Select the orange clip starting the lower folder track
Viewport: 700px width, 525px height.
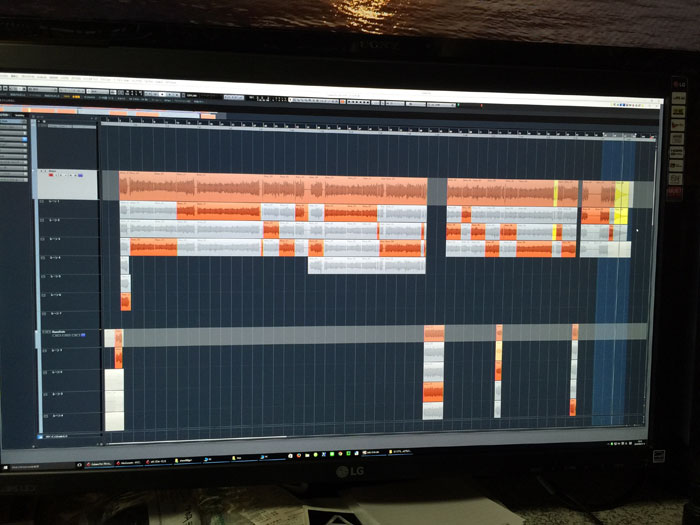[x=119, y=338]
